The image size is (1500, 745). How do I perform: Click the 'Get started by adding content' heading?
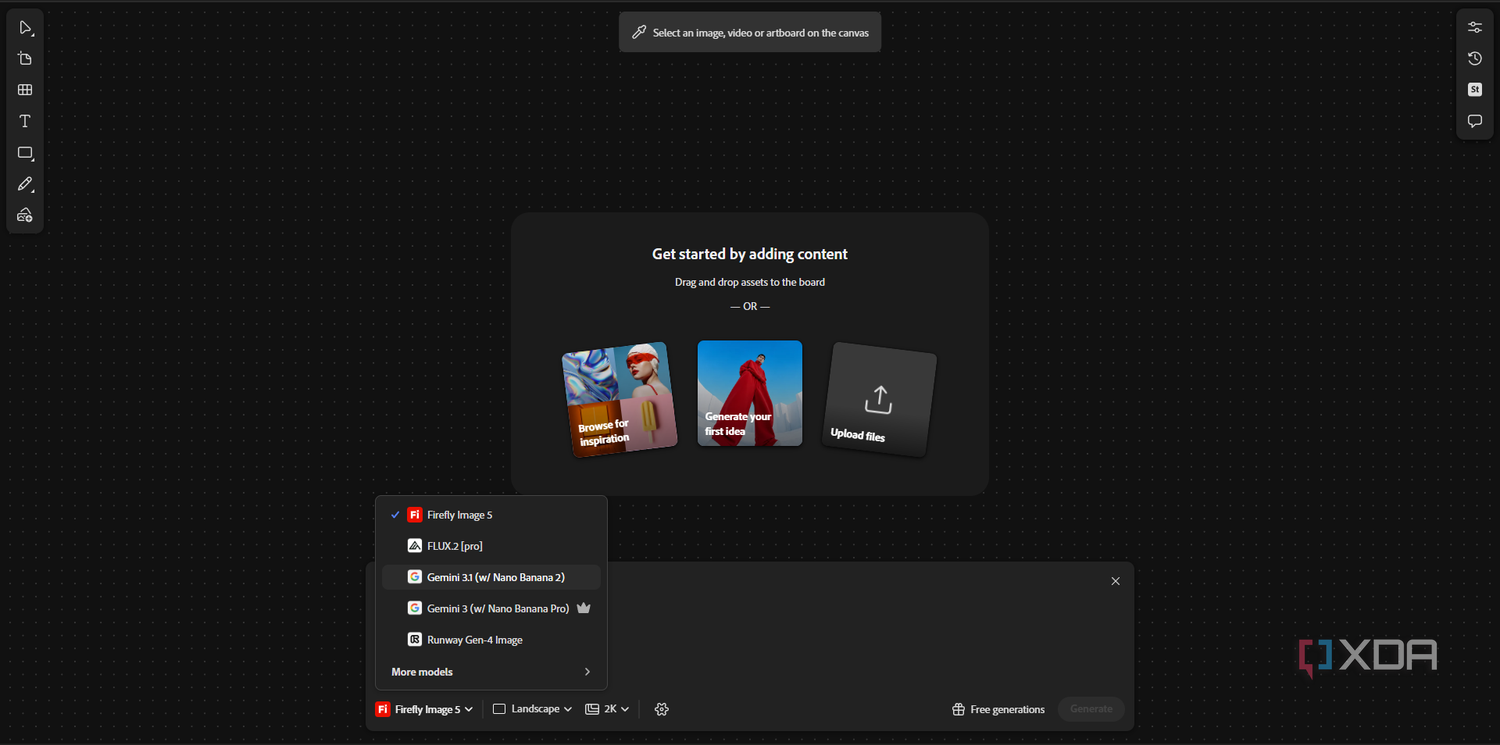[x=750, y=254]
